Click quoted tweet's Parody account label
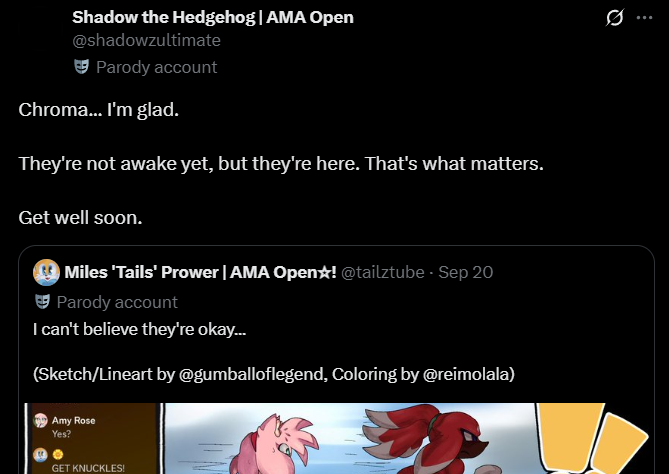 117,302
